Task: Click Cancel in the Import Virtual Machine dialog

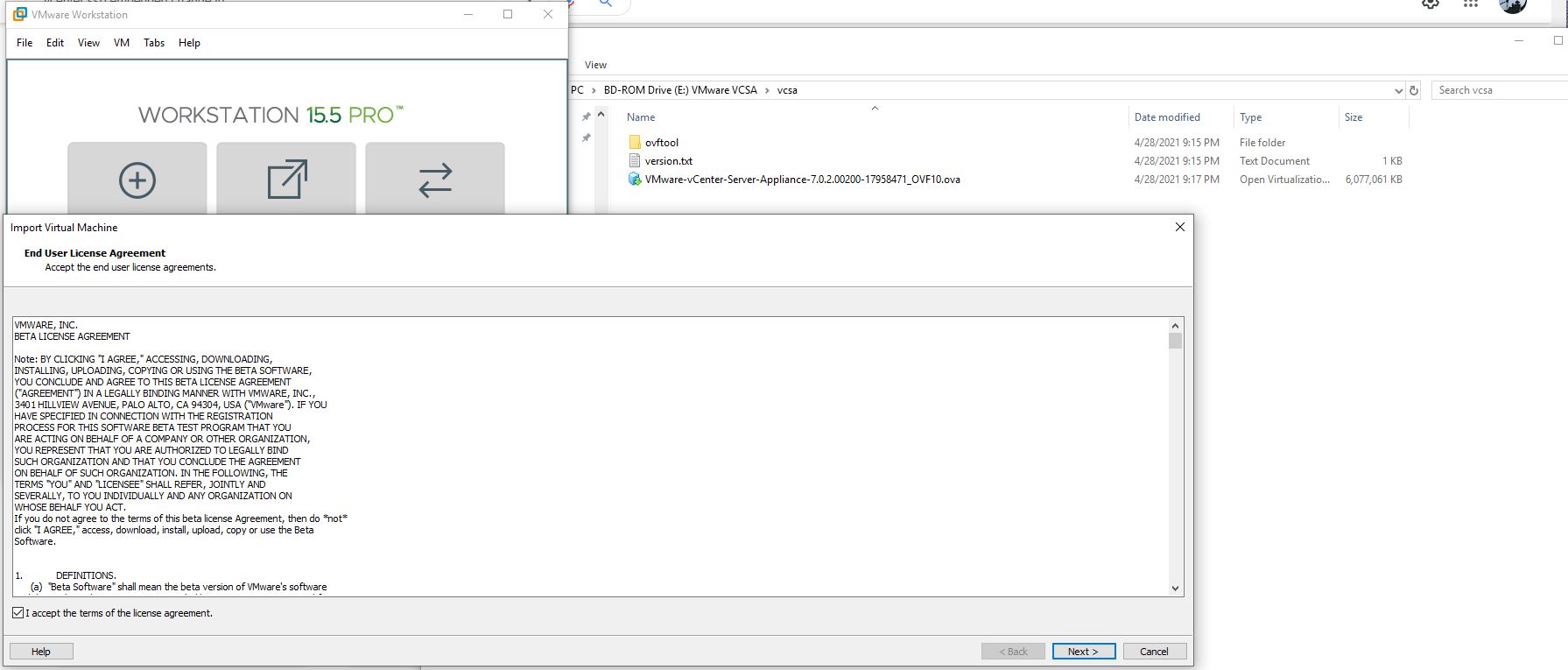Action: (x=1154, y=652)
